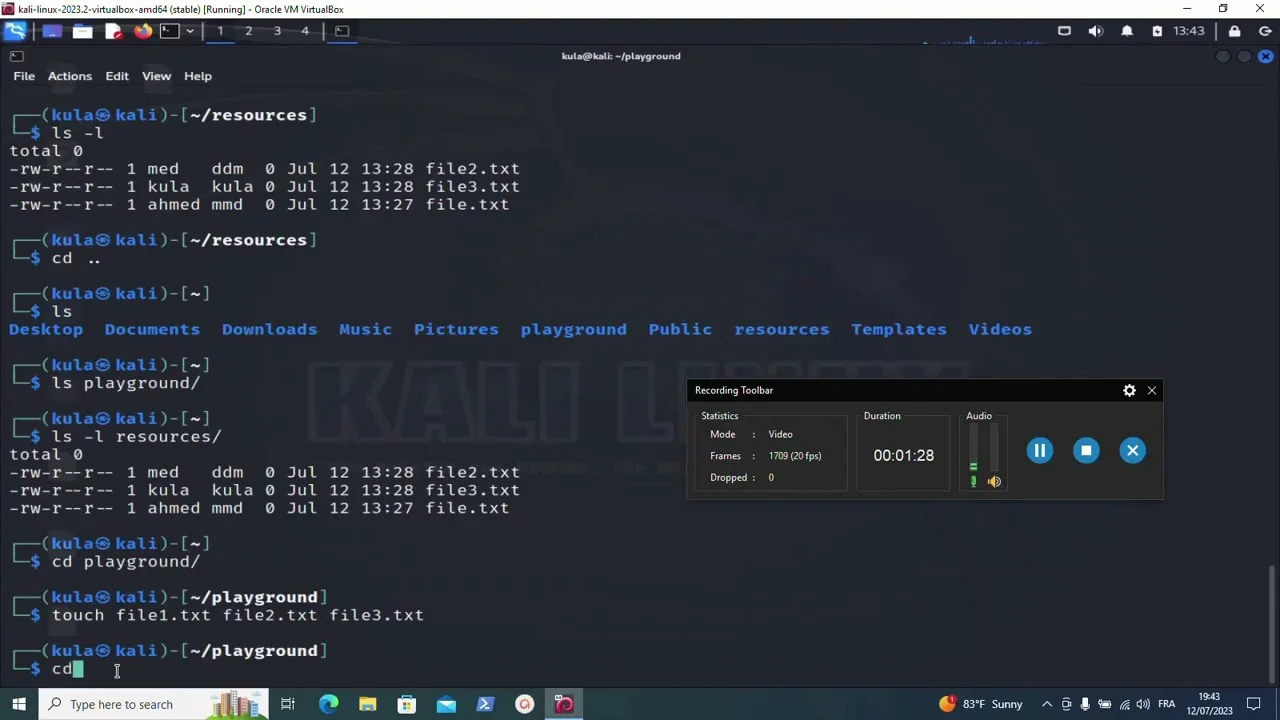Pause the recording
The height and width of the screenshot is (720, 1280).
click(x=1039, y=451)
